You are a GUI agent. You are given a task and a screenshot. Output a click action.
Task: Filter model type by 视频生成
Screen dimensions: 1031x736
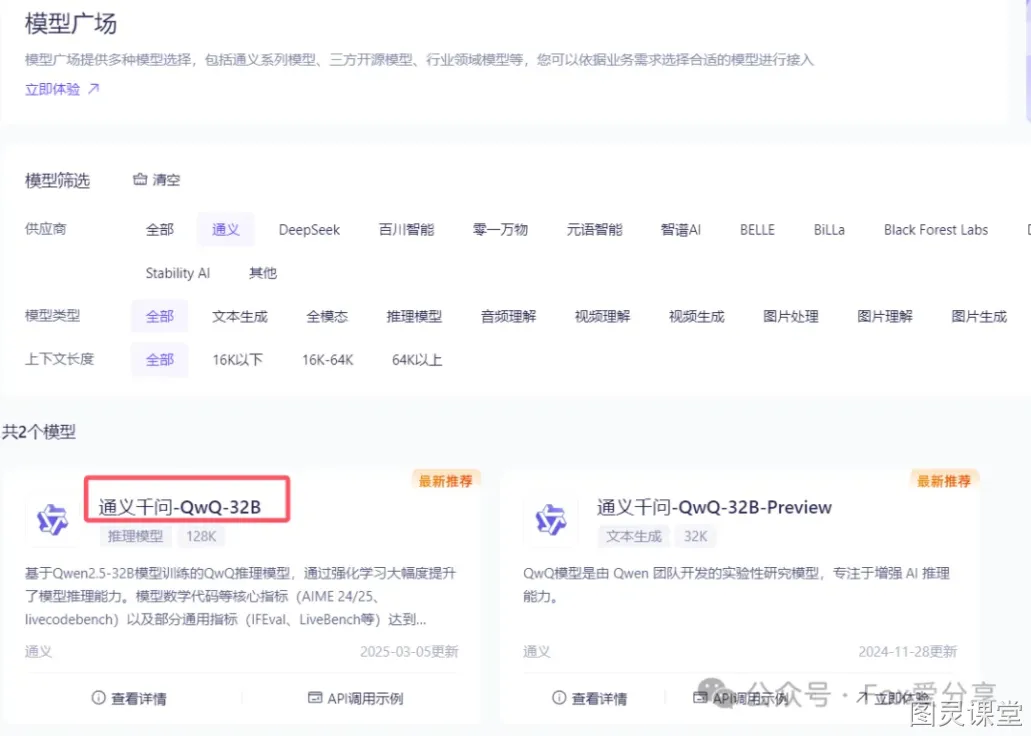pyautogui.click(x=696, y=316)
